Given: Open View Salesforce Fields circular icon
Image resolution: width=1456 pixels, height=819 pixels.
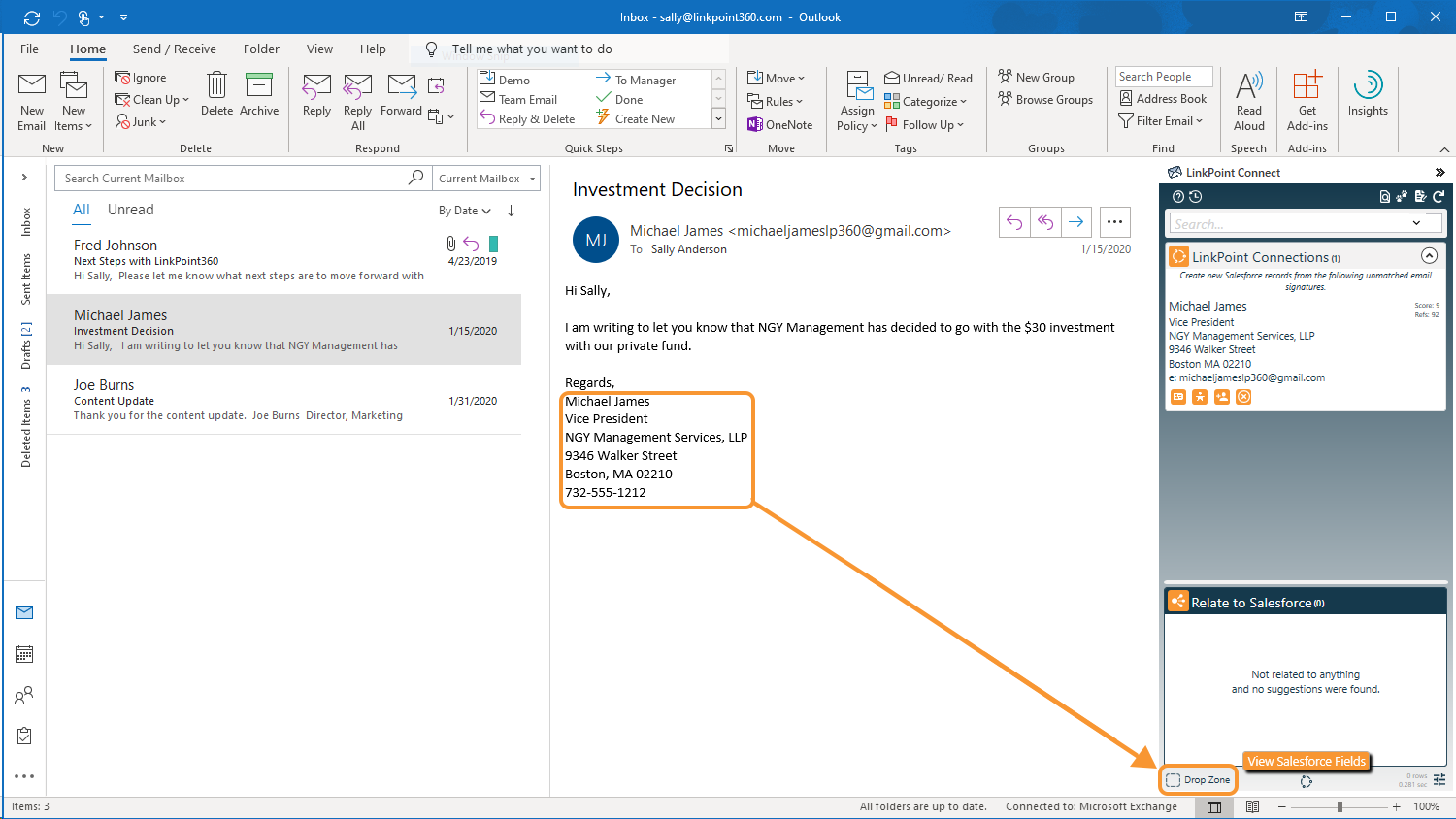Looking at the screenshot, I should click(1307, 781).
